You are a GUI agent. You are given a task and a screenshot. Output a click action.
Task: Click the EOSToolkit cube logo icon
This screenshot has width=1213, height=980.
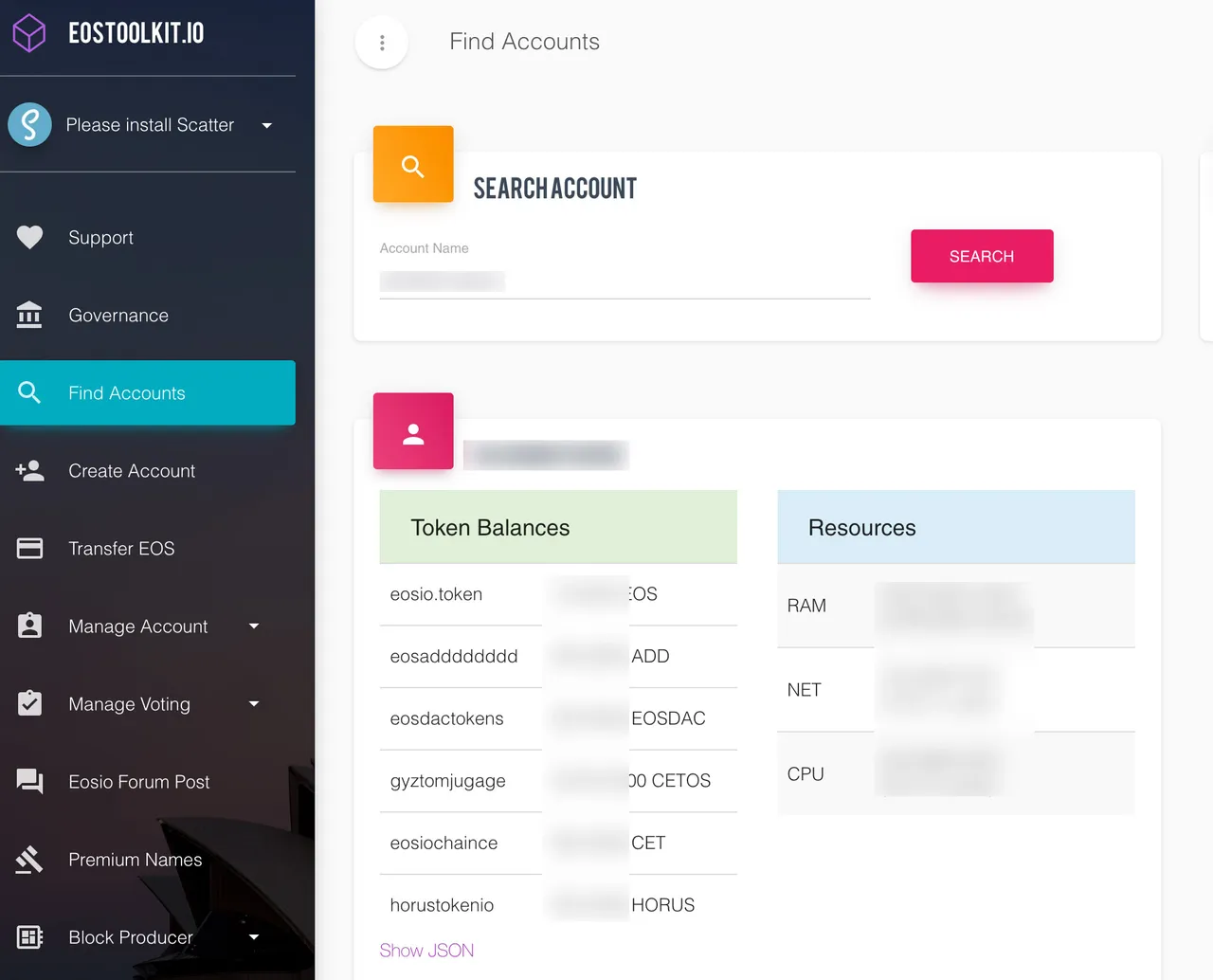point(29,33)
